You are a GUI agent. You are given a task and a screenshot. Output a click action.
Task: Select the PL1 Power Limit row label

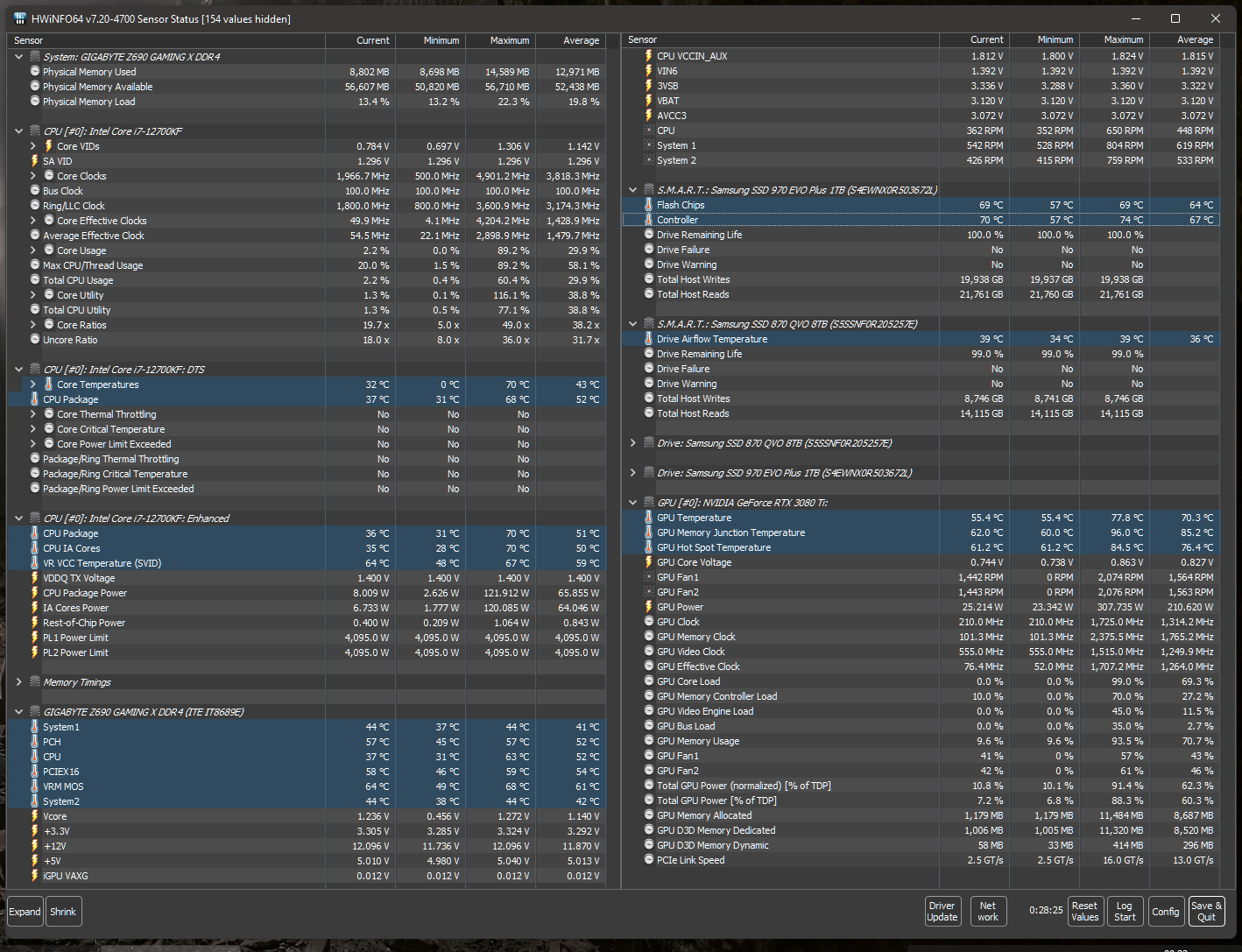click(75, 638)
